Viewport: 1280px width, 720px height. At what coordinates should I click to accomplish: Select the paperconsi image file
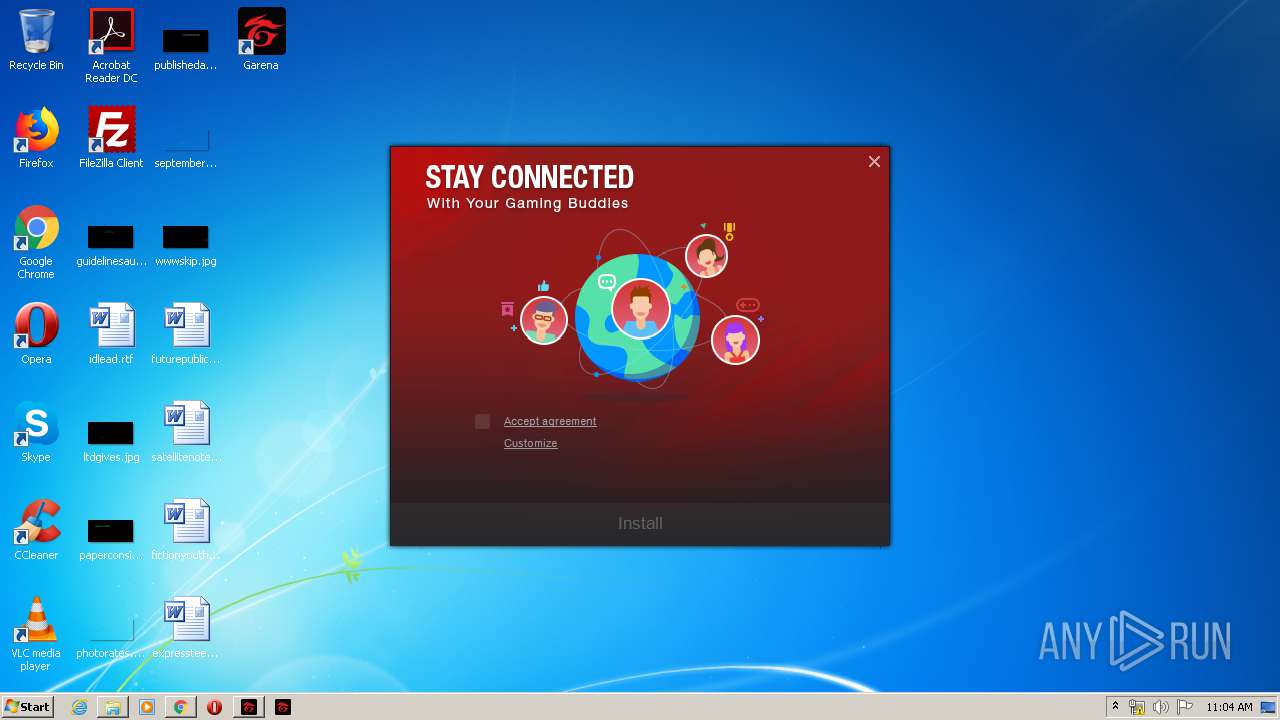(111, 539)
